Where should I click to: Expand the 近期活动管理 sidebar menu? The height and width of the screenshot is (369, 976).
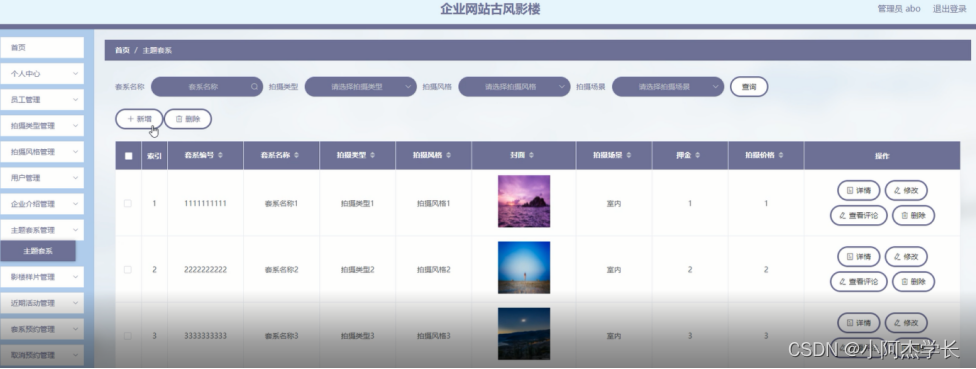42,303
